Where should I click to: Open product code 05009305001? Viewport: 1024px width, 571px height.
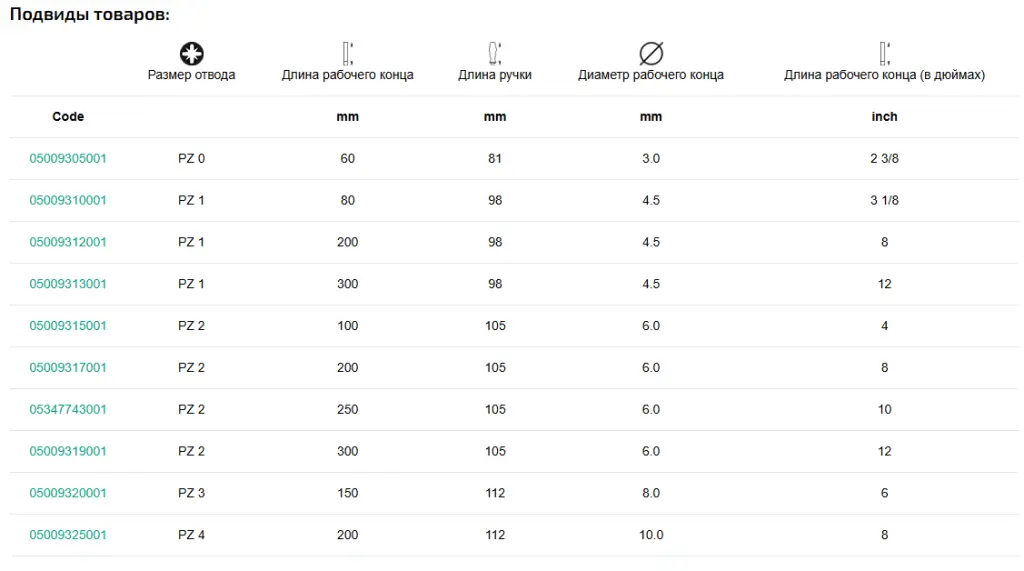(68, 159)
